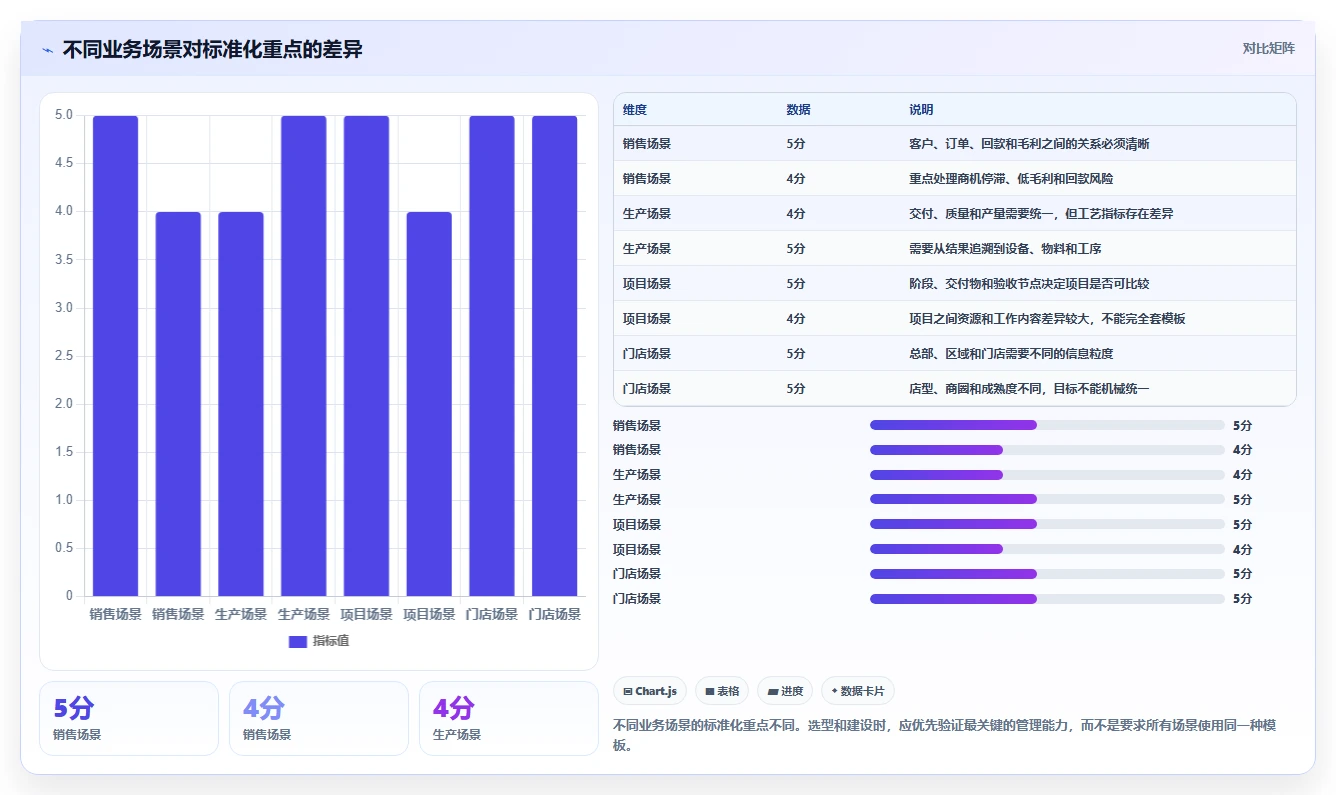Click the 指标值 legend label
This screenshot has height=795, width=1336.
(x=331, y=641)
